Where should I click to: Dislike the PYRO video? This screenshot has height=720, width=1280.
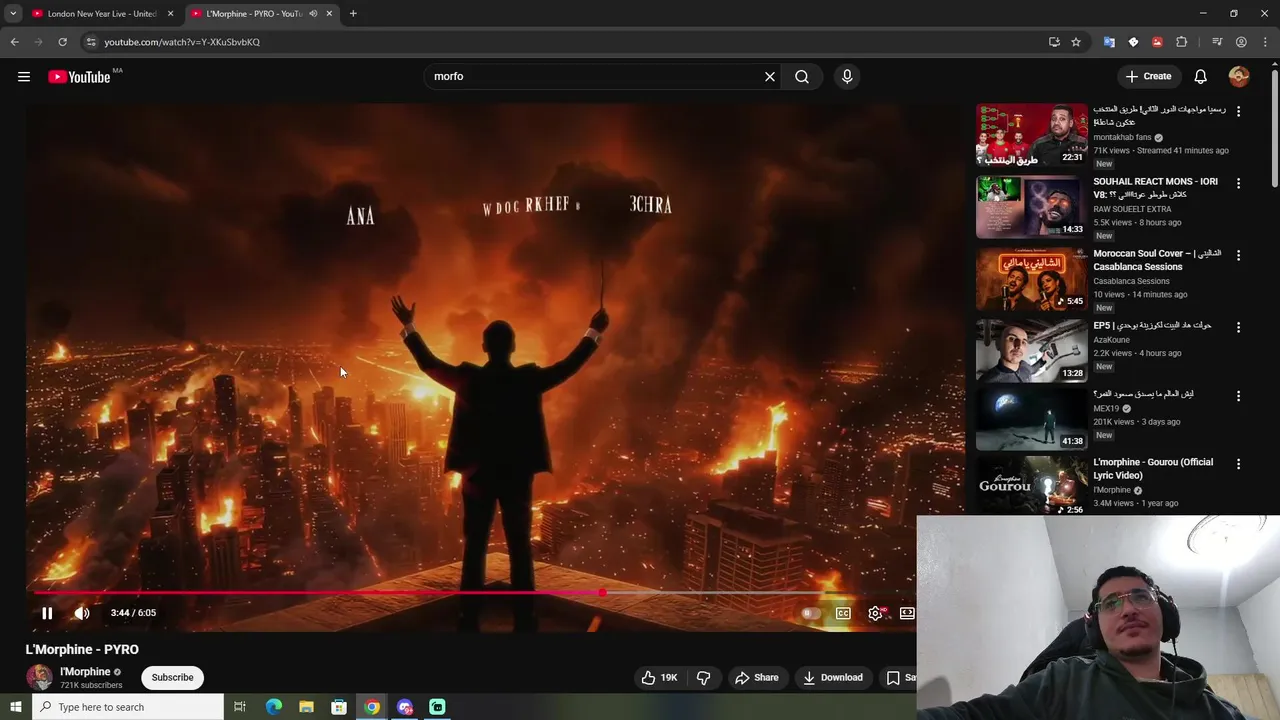coord(703,678)
